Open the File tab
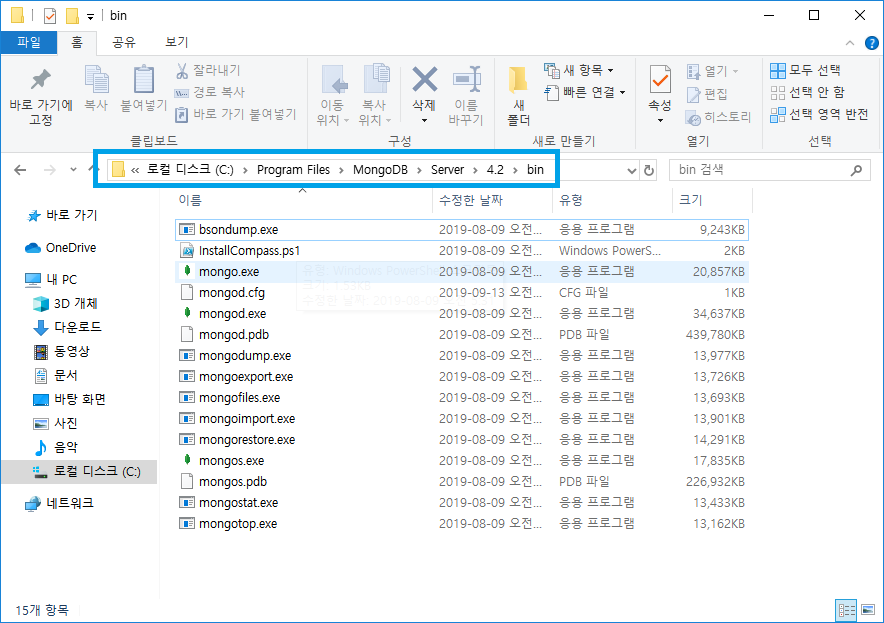The image size is (884, 623). pyautogui.click(x=29, y=42)
